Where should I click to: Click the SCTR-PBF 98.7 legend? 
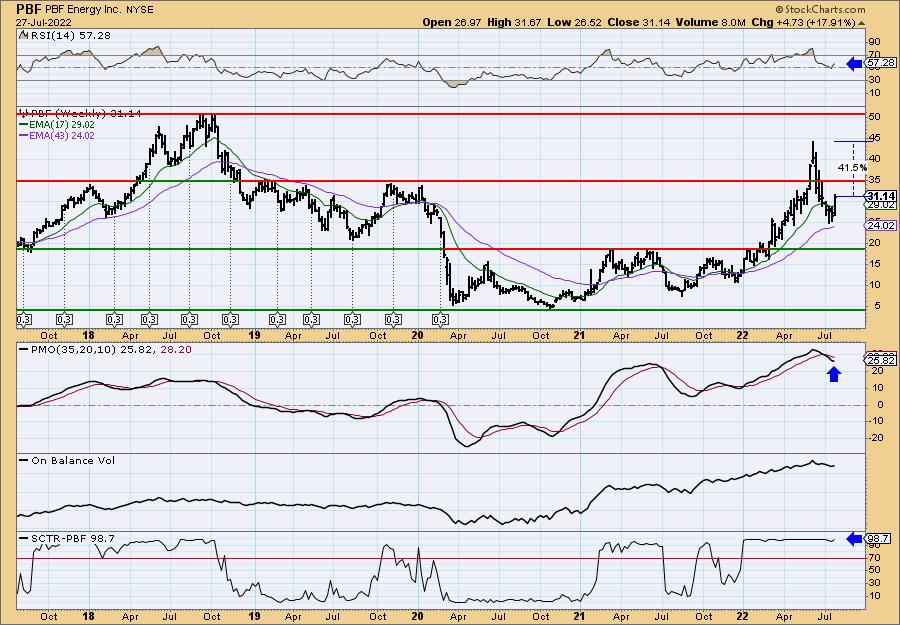click(x=67, y=538)
